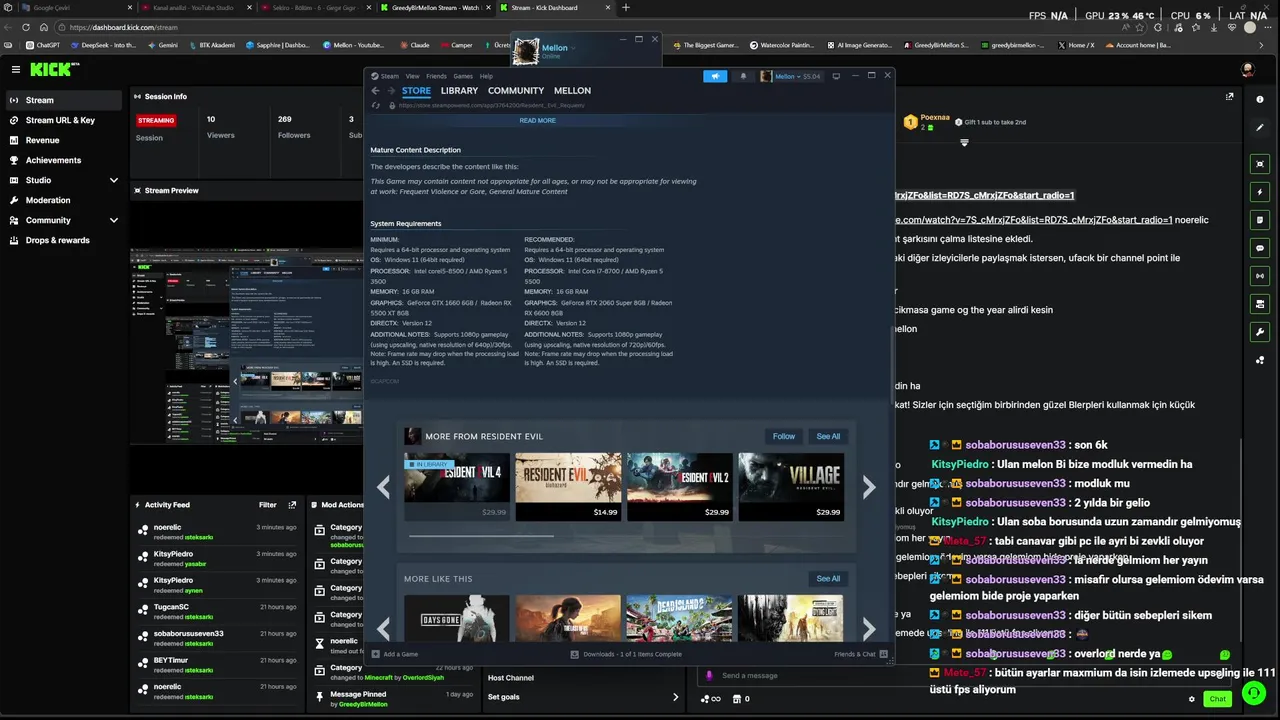The width and height of the screenshot is (1280, 720).
Task: Open Moderation in Kick sidebar
Action: click(x=63, y=200)
